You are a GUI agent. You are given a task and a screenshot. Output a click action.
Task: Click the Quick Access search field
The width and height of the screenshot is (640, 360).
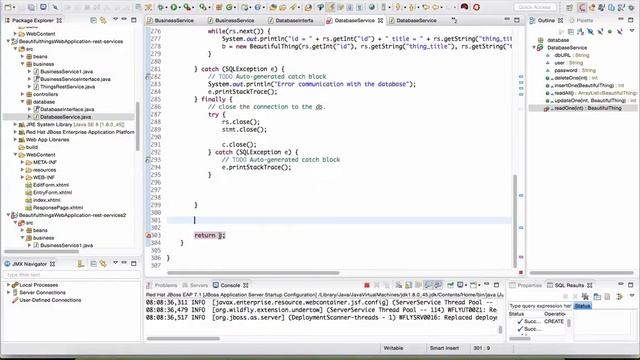click(x=535, y=7)
